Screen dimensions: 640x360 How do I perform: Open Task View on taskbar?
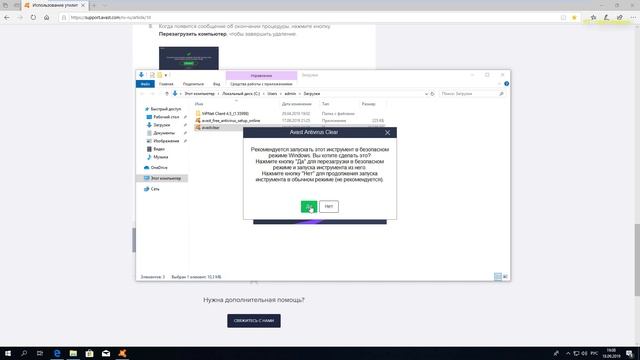point(40,353)
